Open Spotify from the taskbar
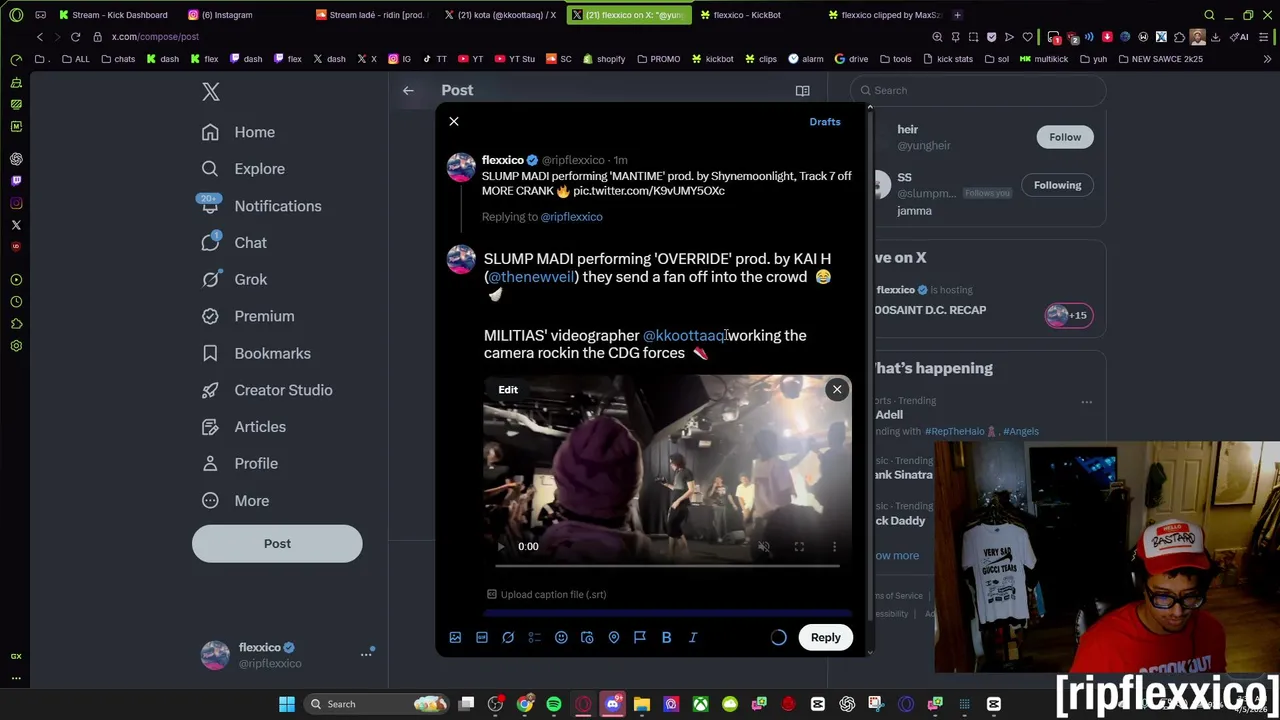The width and height of the screenshot is (1280, 720). pyautogui.click(x=554, y=704)
